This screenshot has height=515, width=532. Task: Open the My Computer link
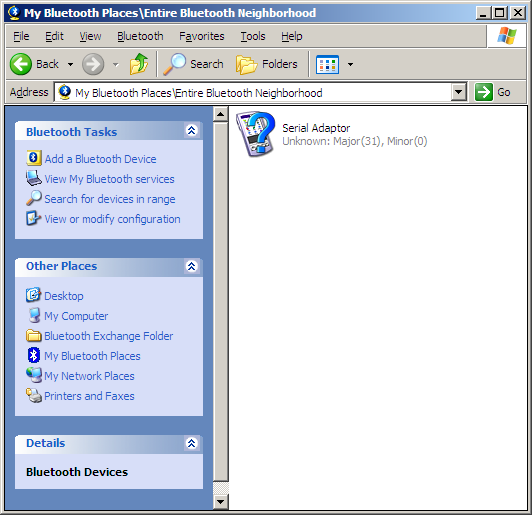coord(76,316)
